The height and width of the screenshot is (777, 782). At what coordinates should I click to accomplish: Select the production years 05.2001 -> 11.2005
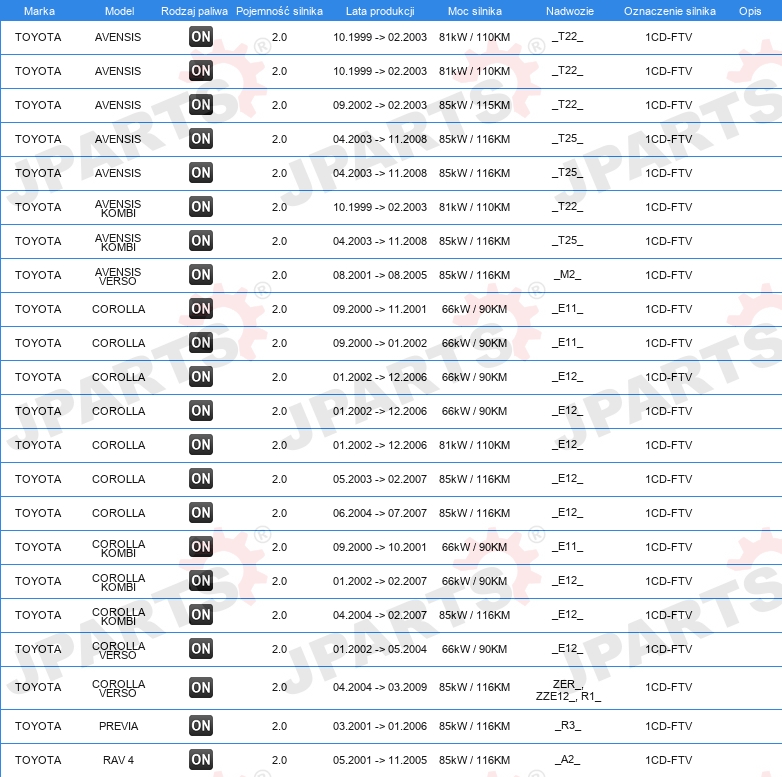[380, 760]
